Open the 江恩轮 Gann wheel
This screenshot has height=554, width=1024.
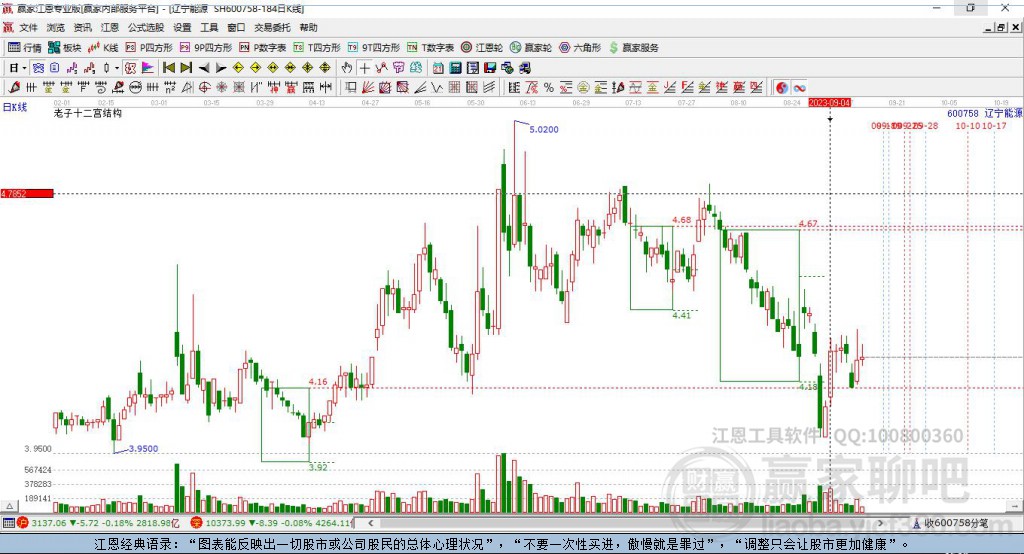click(482, 48)
